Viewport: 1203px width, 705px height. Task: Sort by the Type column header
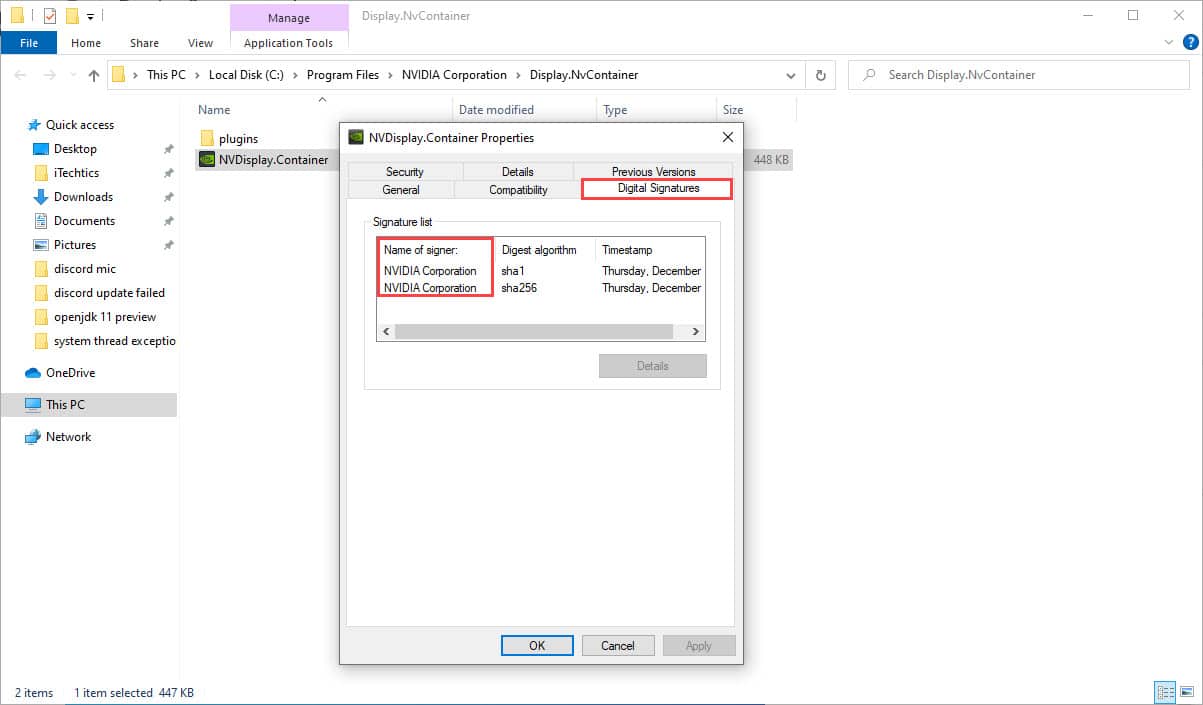(615, 110)
